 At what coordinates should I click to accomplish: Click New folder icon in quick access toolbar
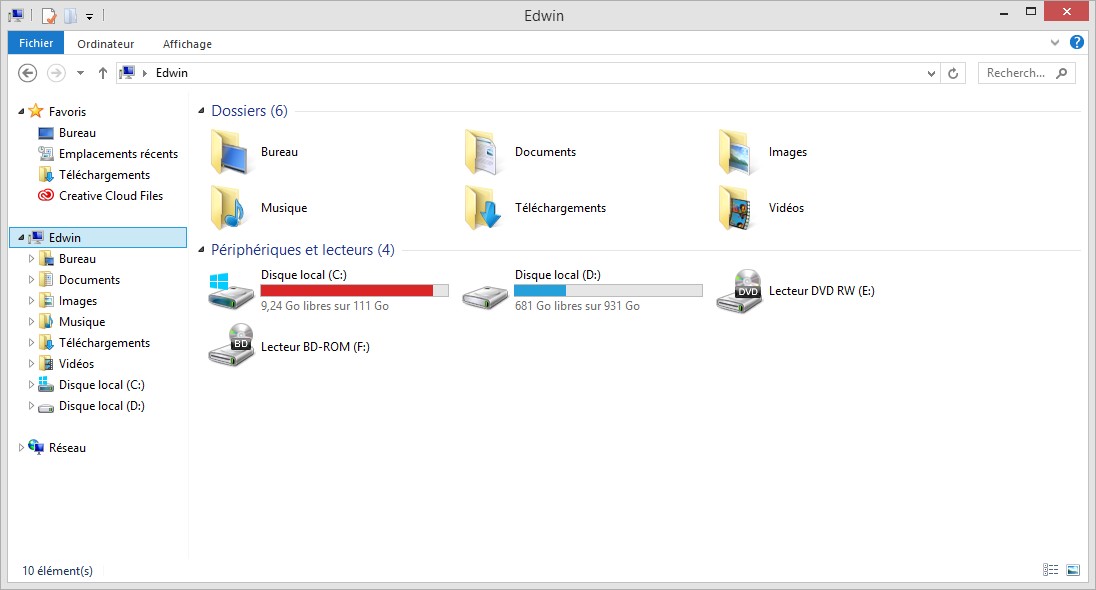point(71,15)
